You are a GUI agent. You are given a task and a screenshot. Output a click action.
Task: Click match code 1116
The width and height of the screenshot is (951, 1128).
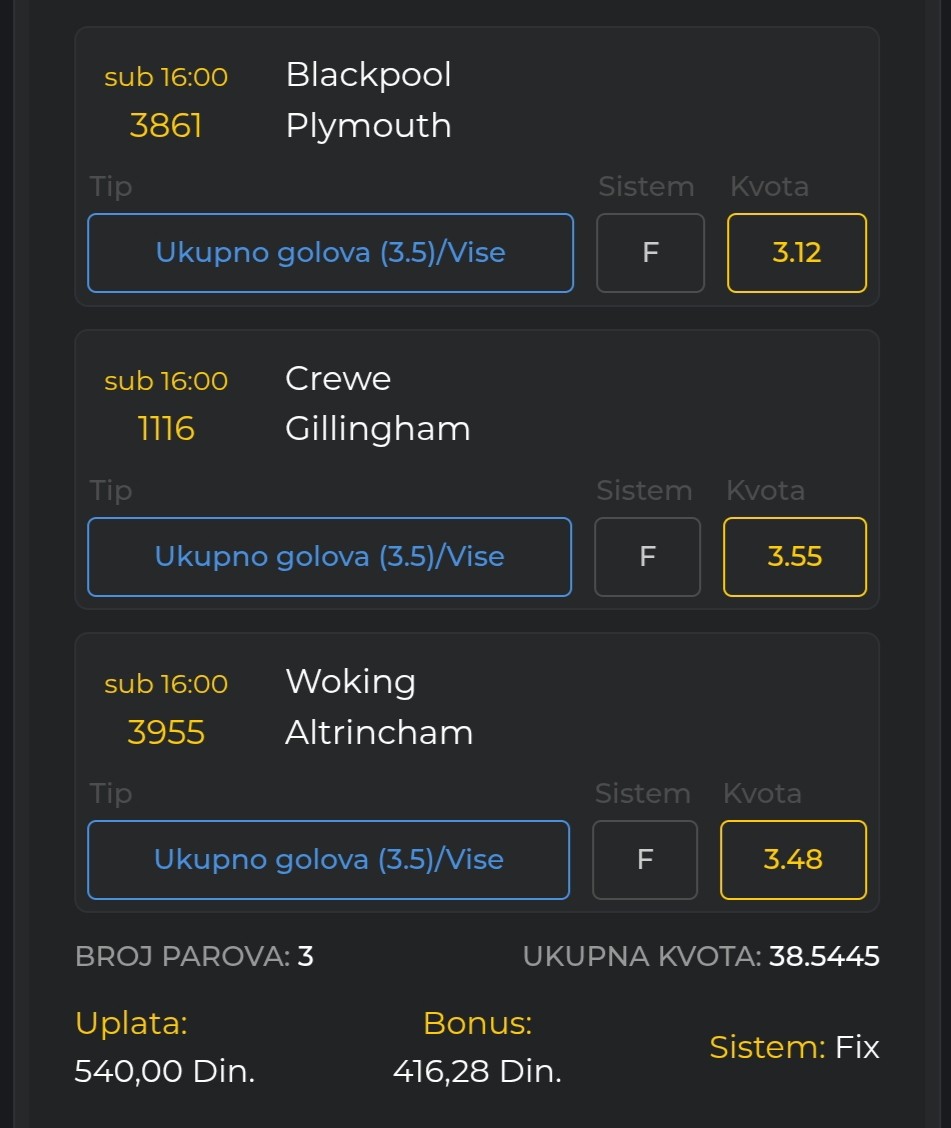click(166, 429)
